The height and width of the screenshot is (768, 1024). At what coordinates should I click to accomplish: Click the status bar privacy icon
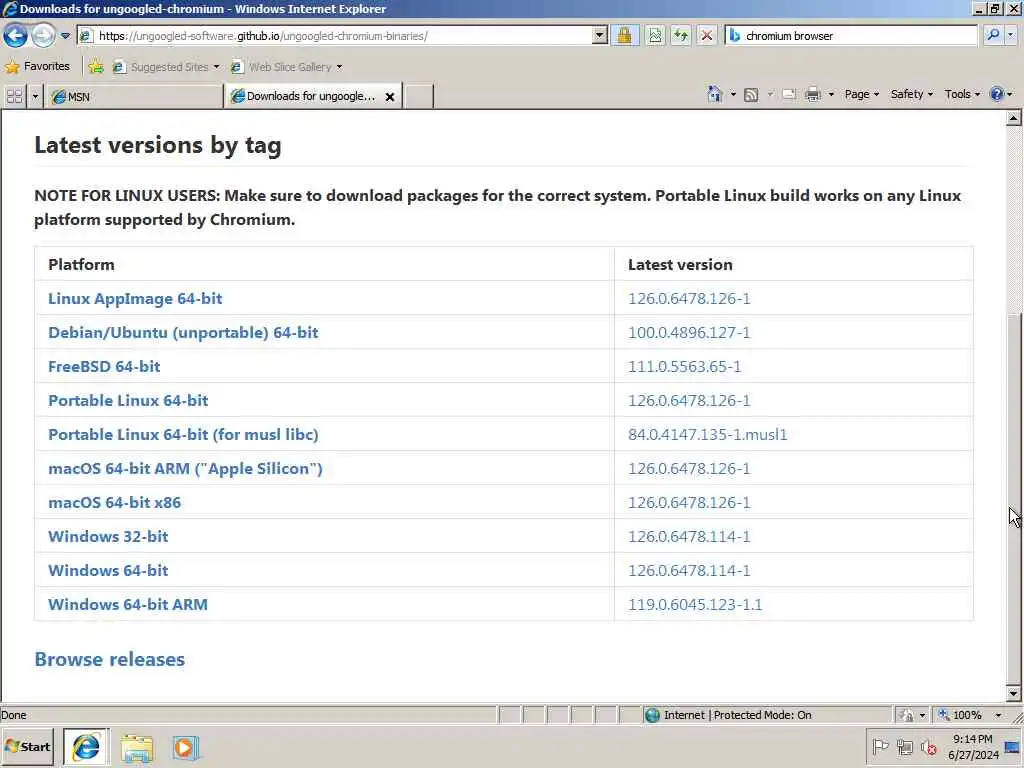click(906, 715)
